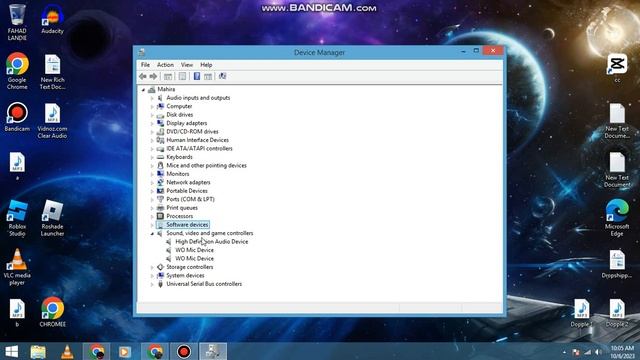Screen dimensions: 640x360
Task: Open the Action menu
Action: point(165,65)
